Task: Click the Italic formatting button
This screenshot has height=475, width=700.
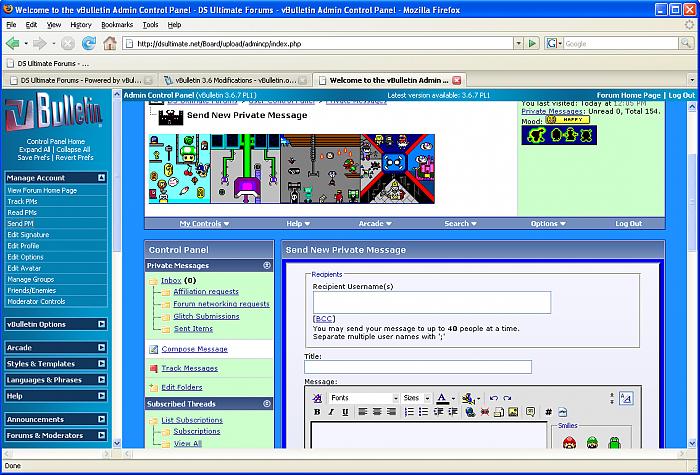Action: point(330,412)
